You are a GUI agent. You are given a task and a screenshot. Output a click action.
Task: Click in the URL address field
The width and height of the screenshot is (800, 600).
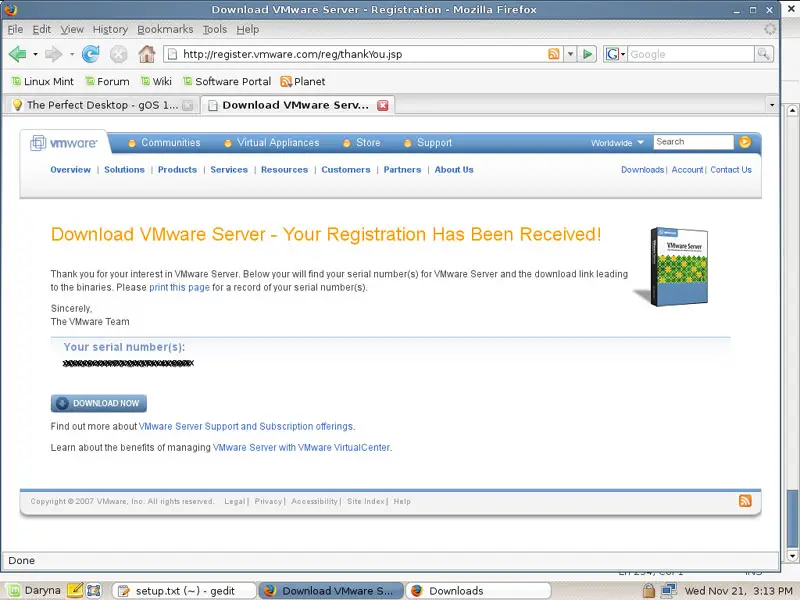tap(363, 54)
